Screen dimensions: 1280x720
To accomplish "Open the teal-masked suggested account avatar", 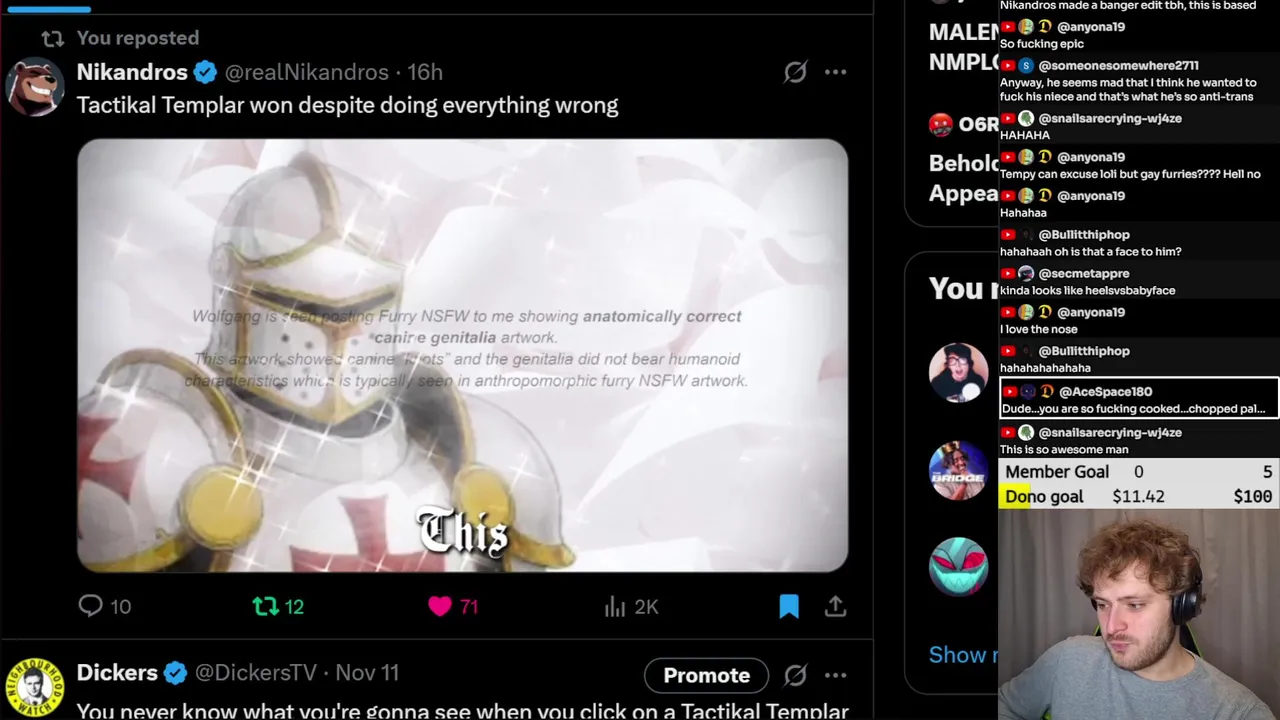I will click(958, 567).
